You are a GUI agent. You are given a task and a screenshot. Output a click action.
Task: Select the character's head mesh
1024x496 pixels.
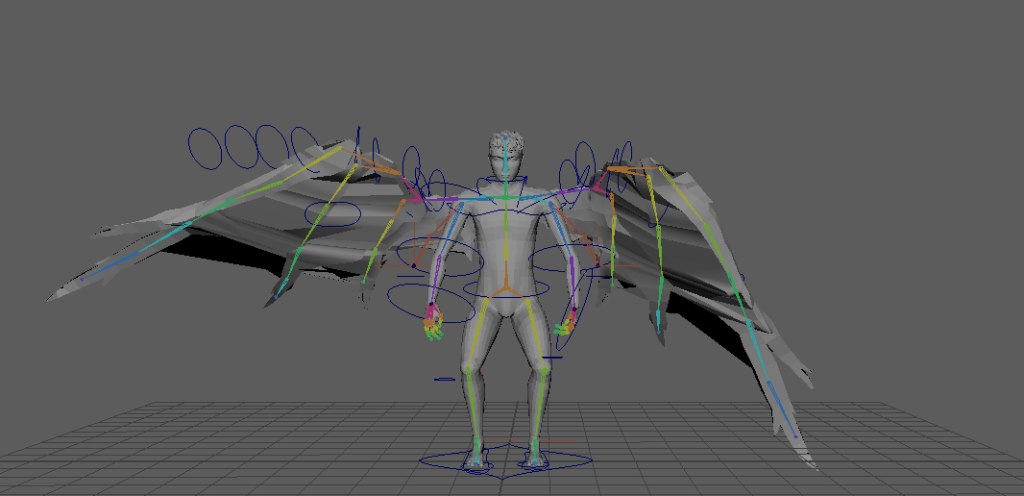click(507, 150)
